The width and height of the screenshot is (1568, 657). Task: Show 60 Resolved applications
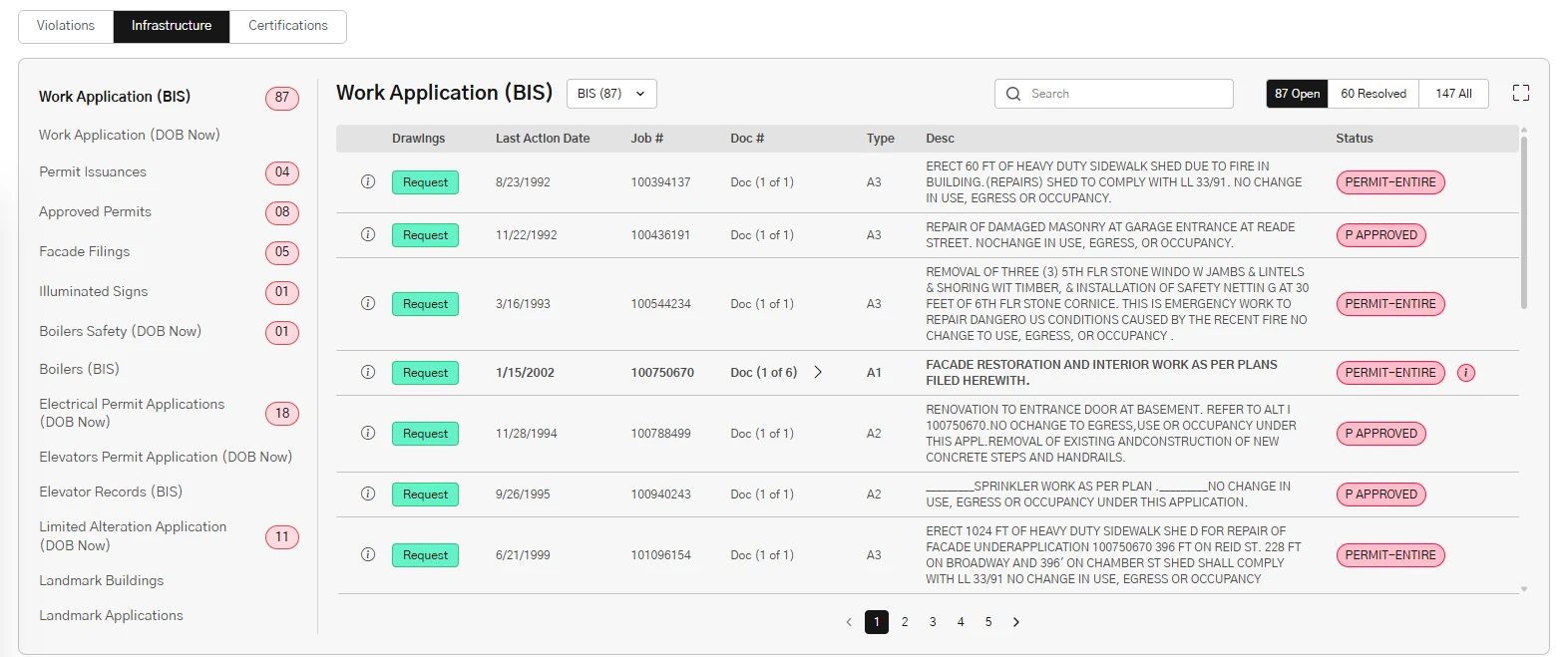coord(1373,94)
